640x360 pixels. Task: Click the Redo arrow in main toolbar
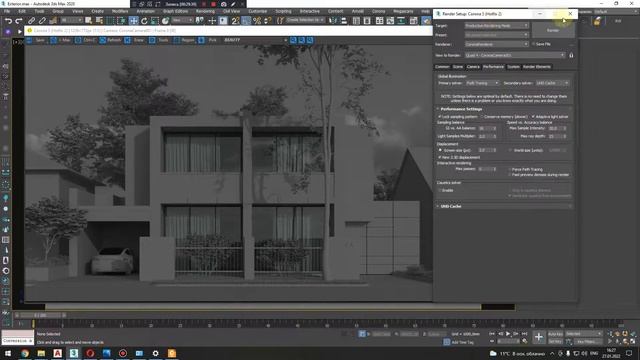19,20
